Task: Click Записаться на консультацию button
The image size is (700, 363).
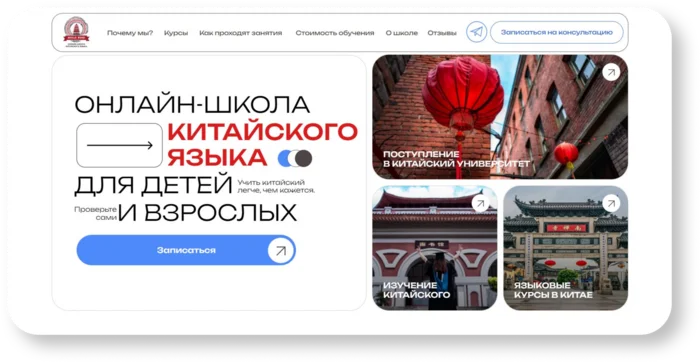Action: pyautogui.click(x=557, y=32)
